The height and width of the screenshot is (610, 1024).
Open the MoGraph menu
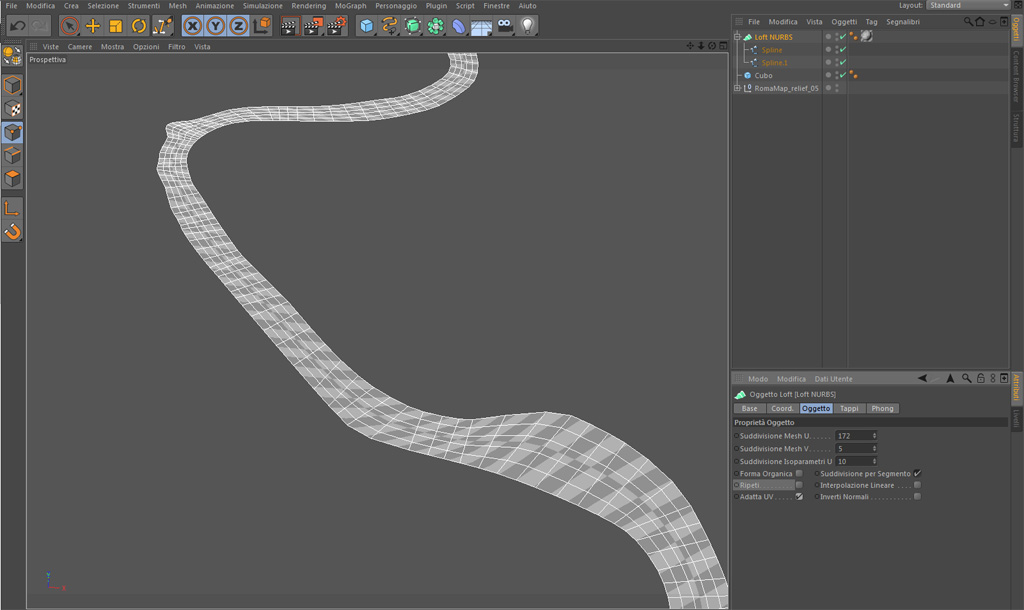(350, 6)
